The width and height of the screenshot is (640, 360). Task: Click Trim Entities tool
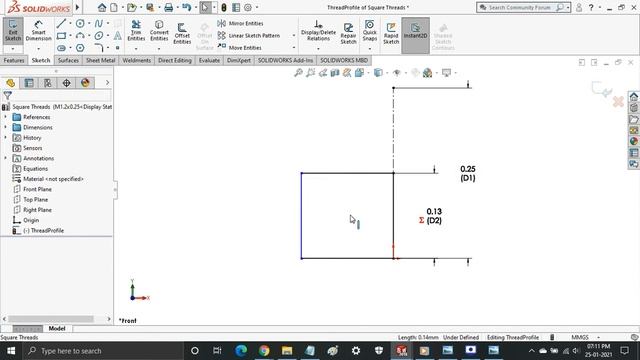(x=136, y=31)
